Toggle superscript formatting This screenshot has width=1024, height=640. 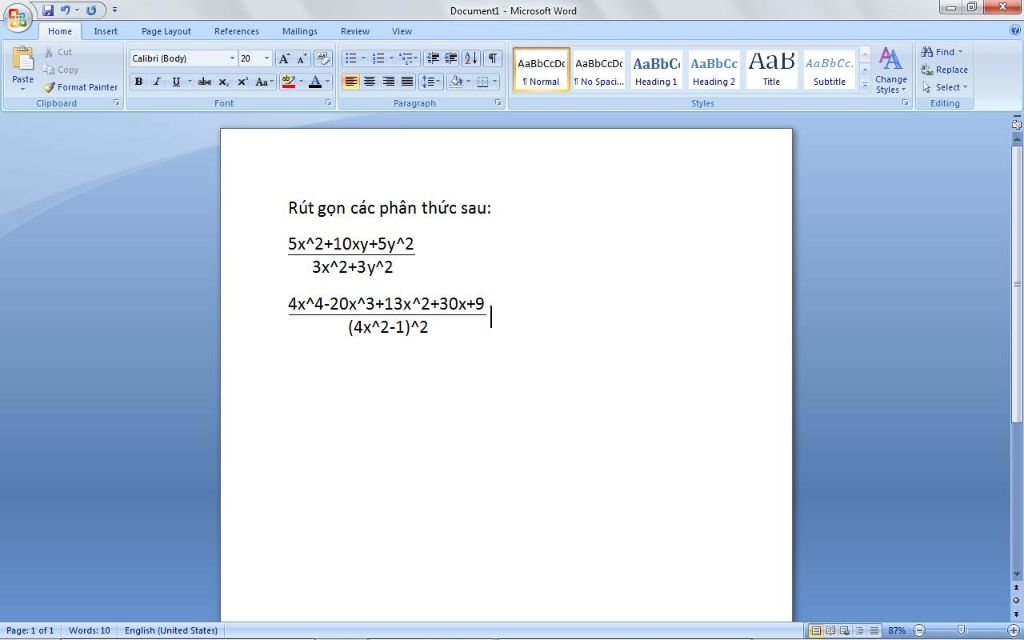coord(242,82)
